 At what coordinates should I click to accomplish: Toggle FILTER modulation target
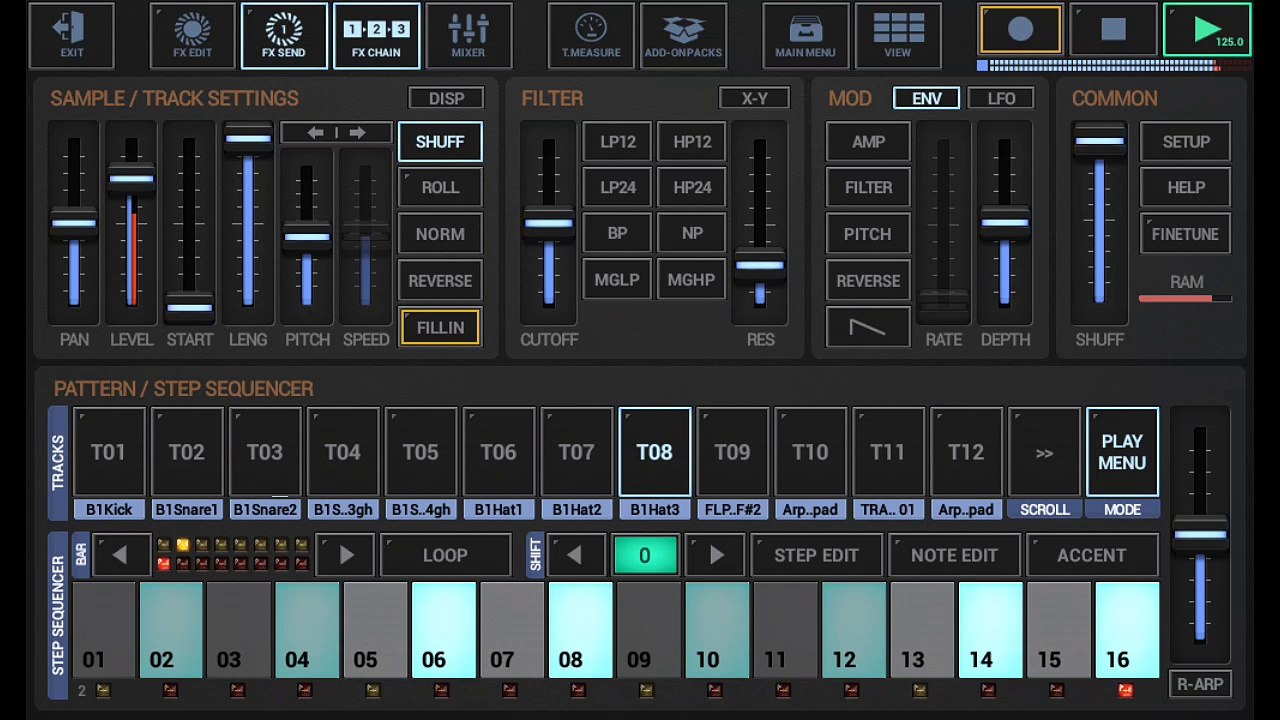868,188
